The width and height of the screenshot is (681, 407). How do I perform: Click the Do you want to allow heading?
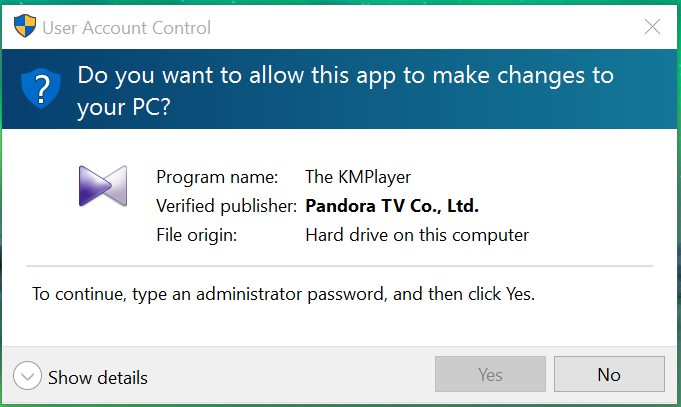(345, 91)
